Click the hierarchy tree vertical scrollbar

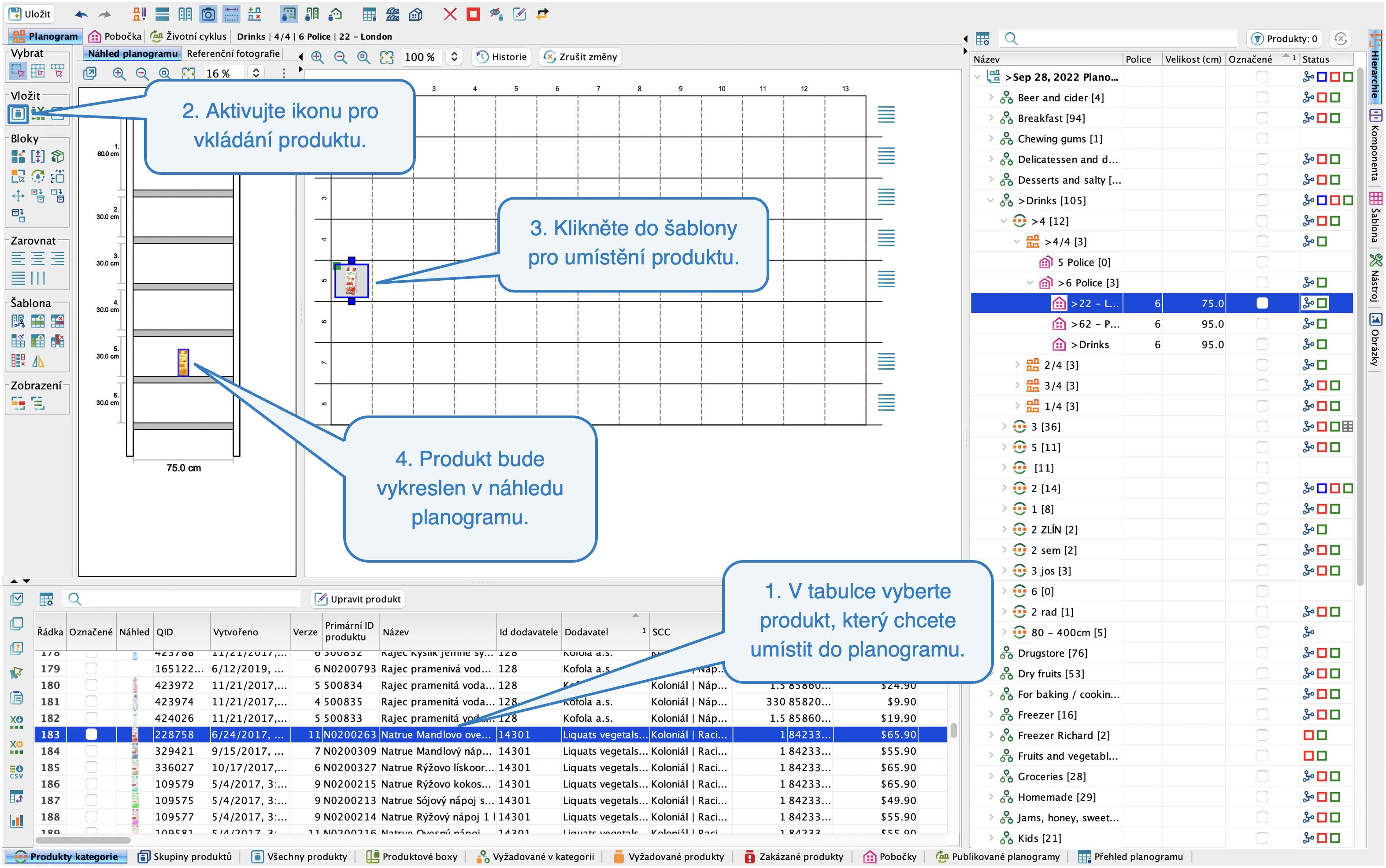point(1360,327)
